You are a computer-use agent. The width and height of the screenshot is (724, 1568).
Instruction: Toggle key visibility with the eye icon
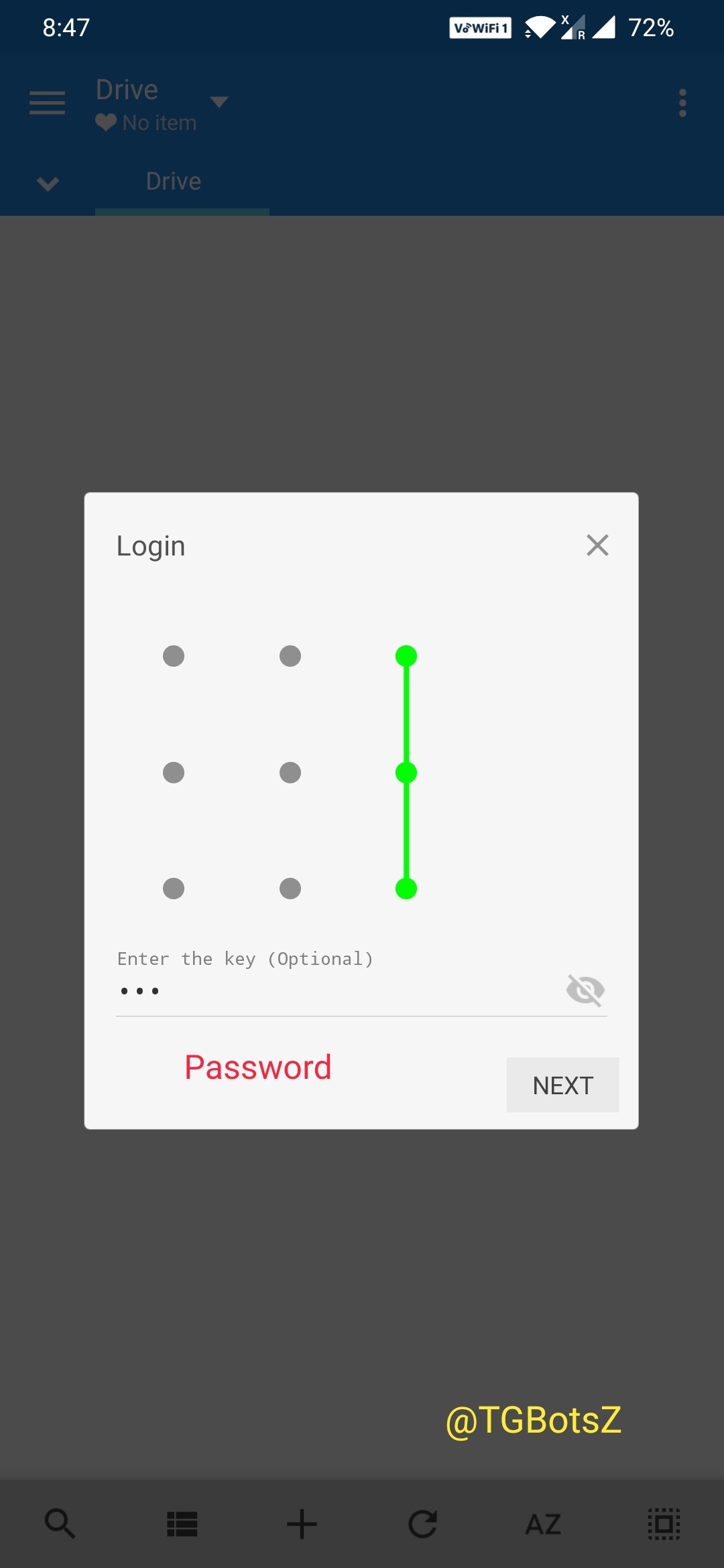[x=585, y=990]
